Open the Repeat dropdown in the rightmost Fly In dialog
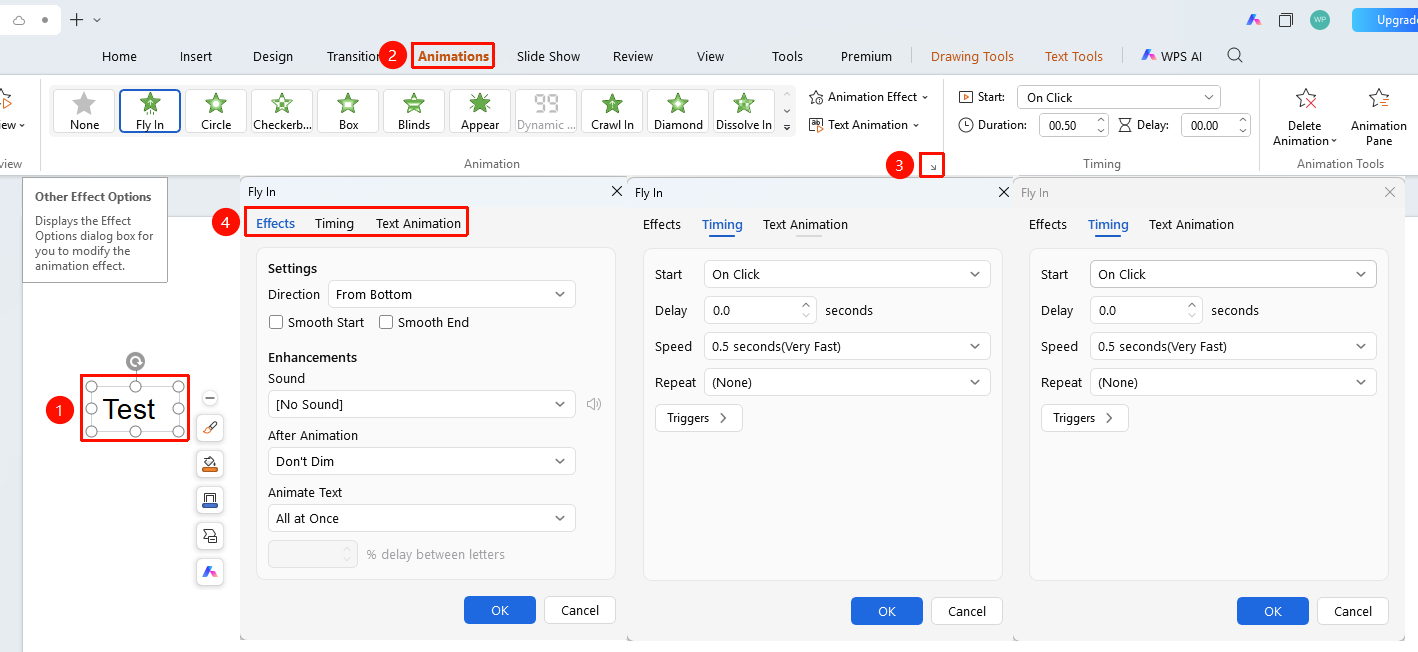The width and height of the screenshot is (1418, 652). tap(1233, 382)
